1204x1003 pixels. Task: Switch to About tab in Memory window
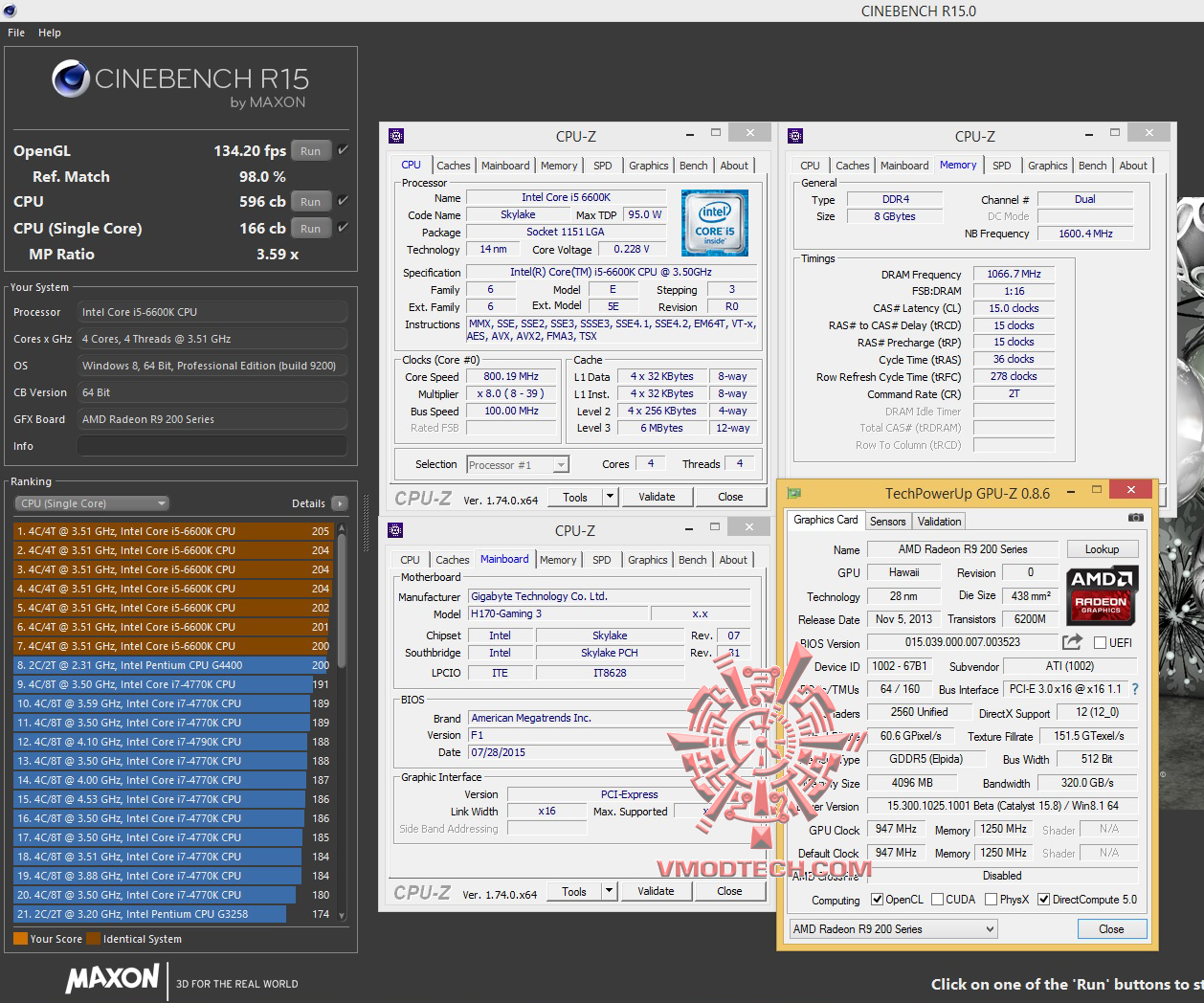[1133, 166]
